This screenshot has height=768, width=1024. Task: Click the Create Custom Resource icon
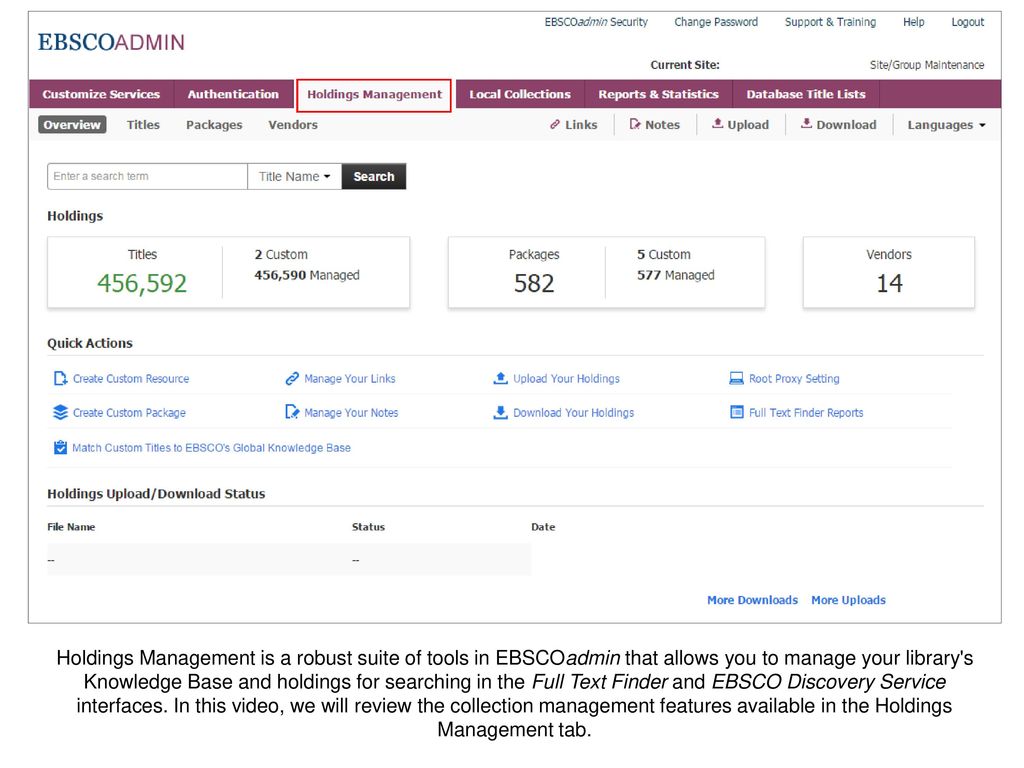pyautogui.click(x=60, y=378)
